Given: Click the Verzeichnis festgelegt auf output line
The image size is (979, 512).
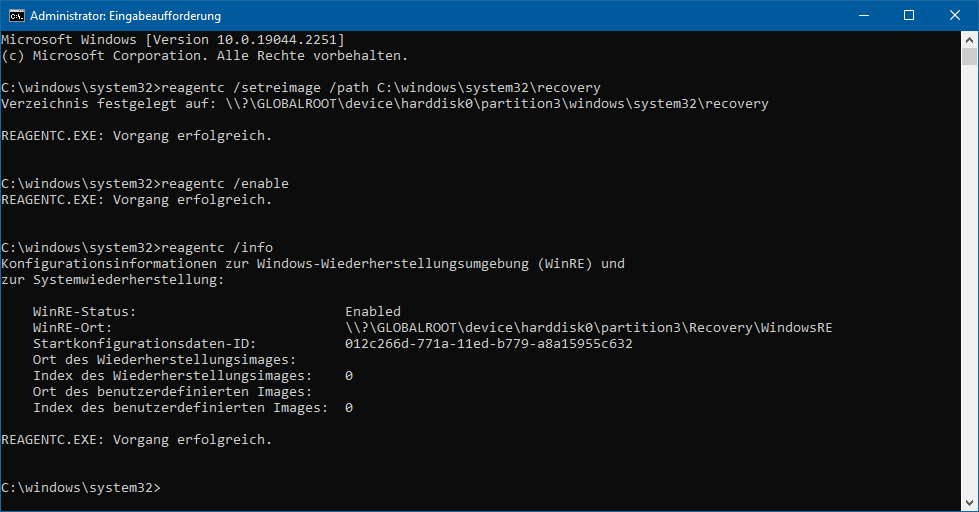Looking at the screenshot, I should click(x=385, y=104).
